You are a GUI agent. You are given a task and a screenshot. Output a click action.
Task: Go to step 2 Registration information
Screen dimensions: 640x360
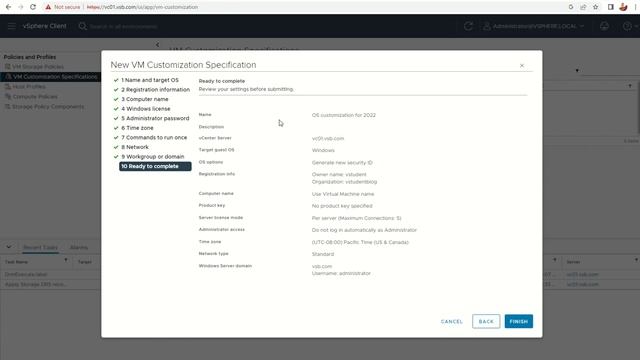pyautogui.click(x=155, y=89)
